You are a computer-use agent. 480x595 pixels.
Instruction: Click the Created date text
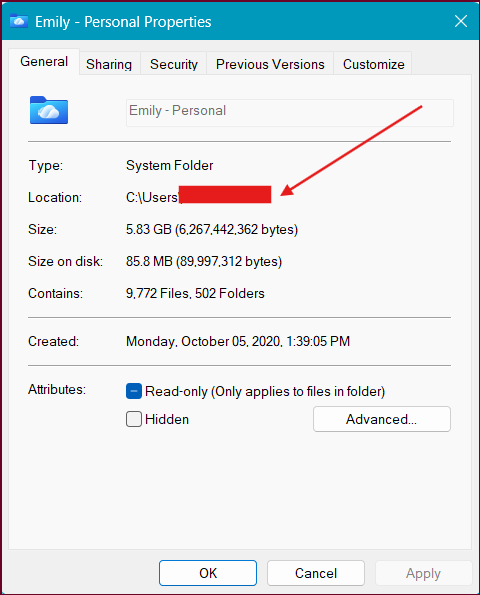tap(238, 341)
